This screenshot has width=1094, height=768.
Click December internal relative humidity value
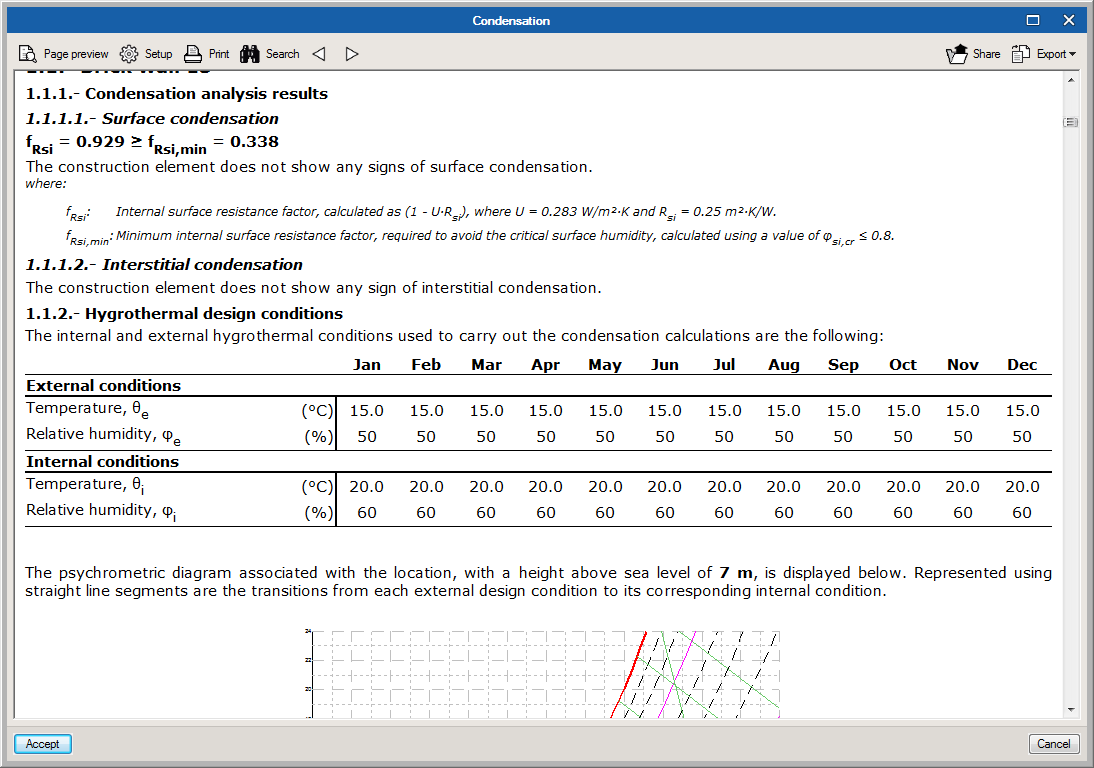pyautogui.click(x=1022, y=513)
